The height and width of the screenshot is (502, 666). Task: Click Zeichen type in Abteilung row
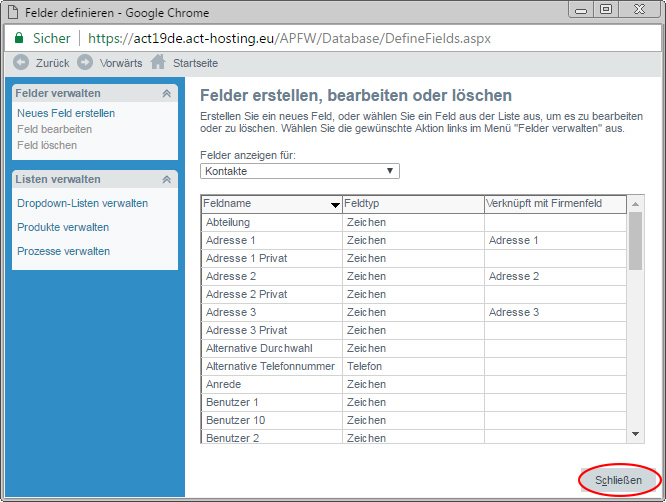[413, 223]
